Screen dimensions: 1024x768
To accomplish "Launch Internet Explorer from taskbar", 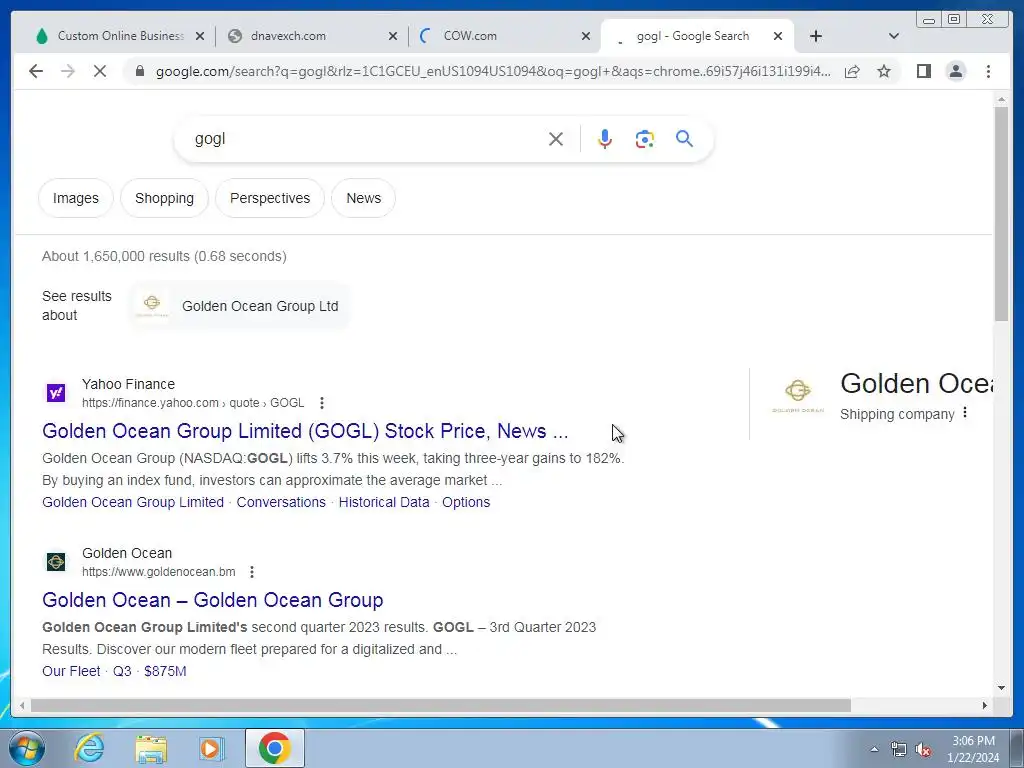I will point(89,748).
